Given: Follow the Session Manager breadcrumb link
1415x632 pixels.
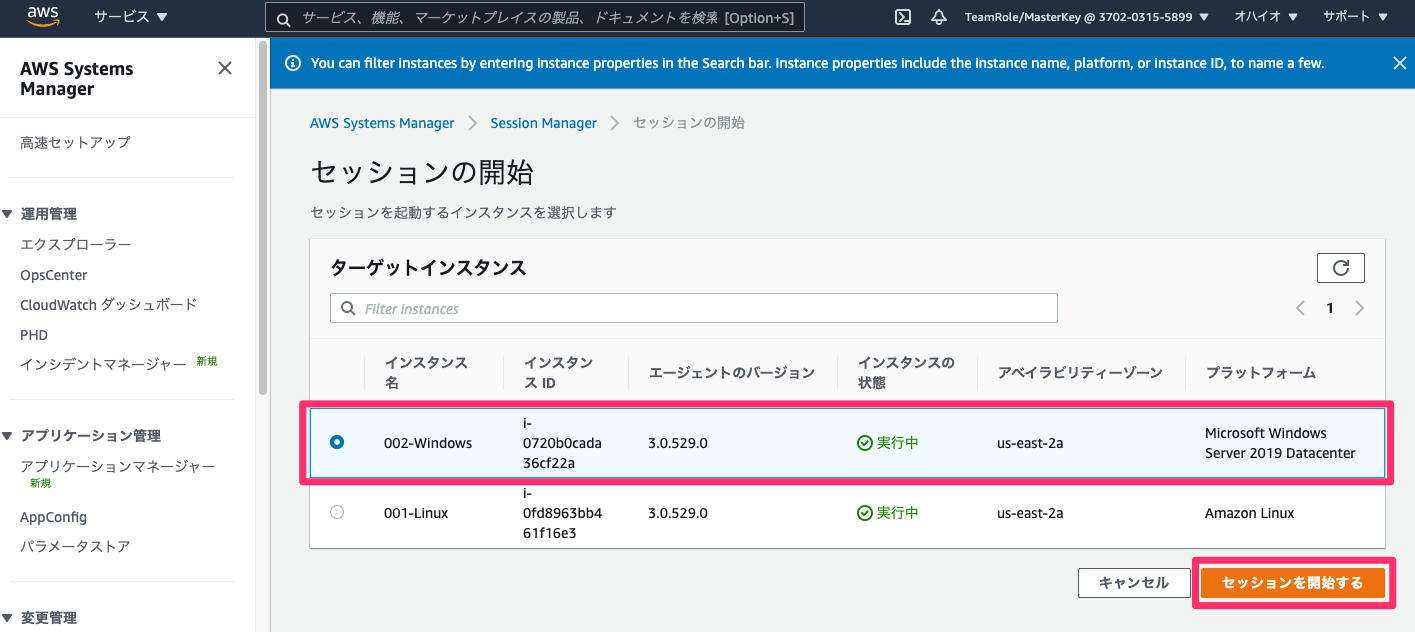Looking at the screenshot, I should (543, 123).
